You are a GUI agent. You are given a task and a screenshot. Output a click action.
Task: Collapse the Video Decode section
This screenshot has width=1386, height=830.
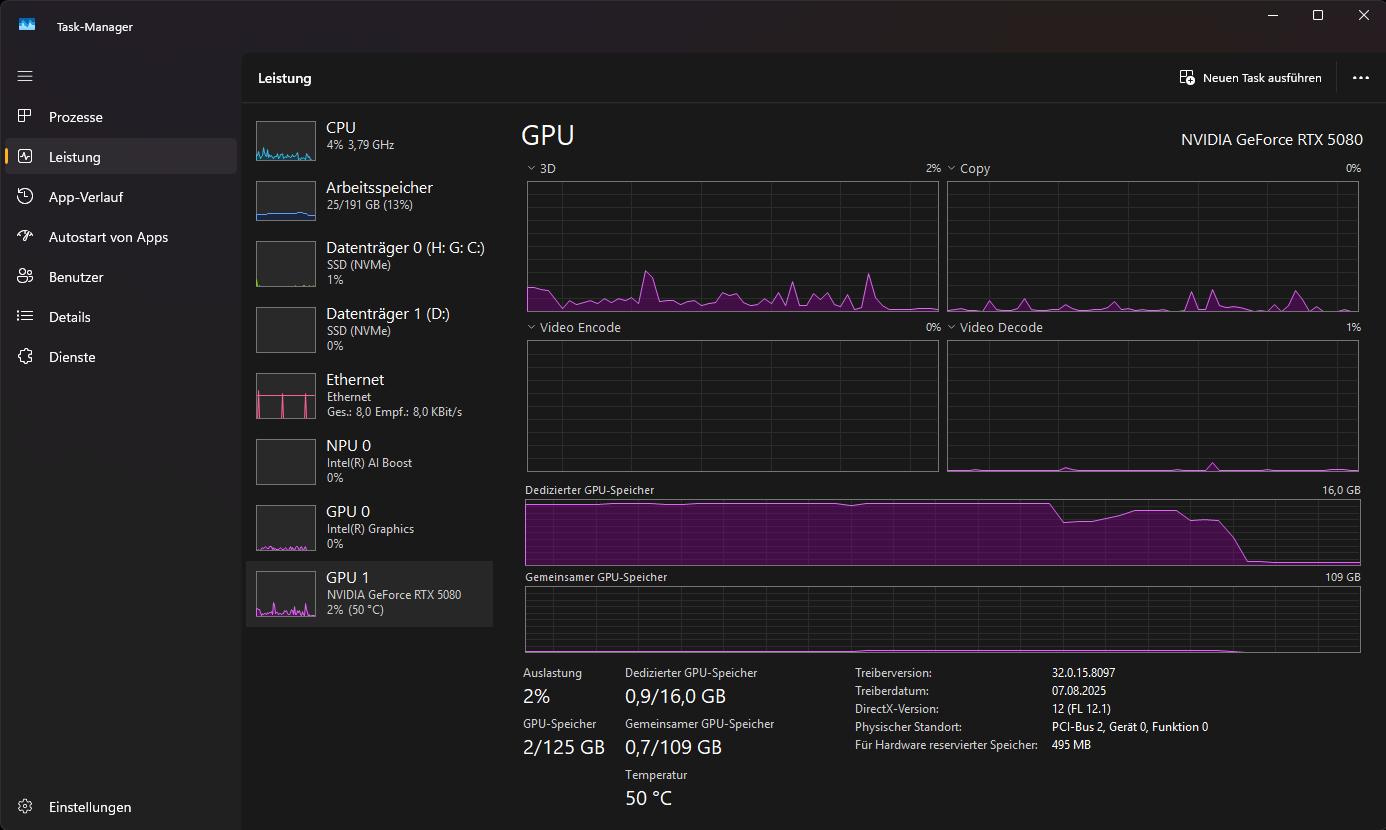[951, 327]
